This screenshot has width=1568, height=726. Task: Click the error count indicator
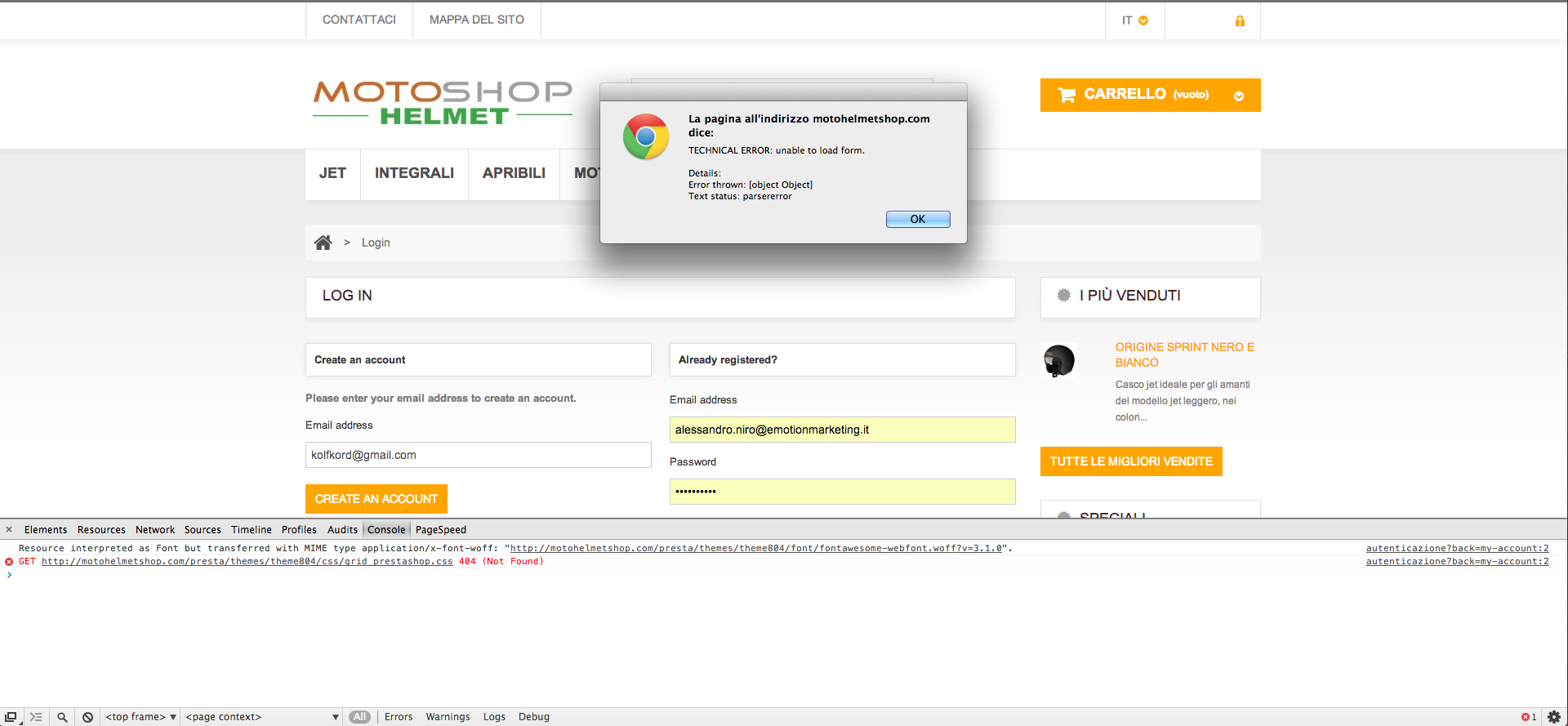[x=1529, y=717]
